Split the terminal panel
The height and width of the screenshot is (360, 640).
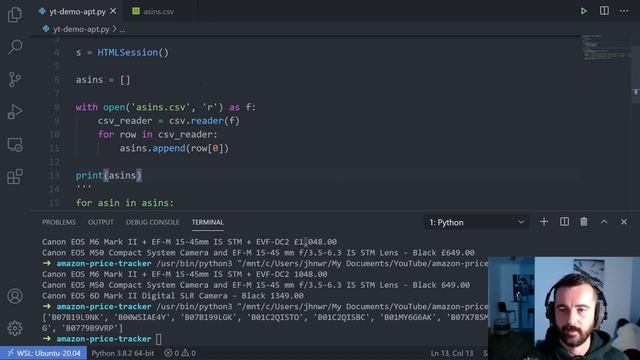(x=564, y=222)
